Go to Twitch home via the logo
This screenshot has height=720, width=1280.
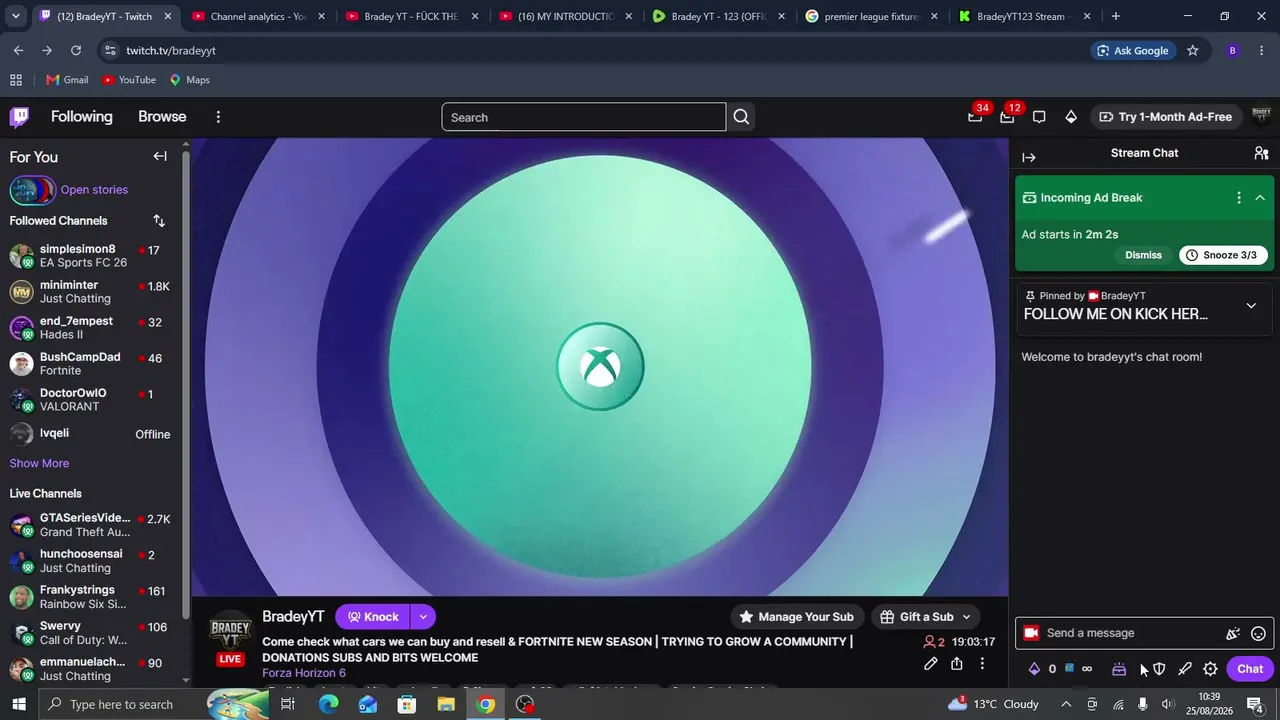(x=19, y=117)
